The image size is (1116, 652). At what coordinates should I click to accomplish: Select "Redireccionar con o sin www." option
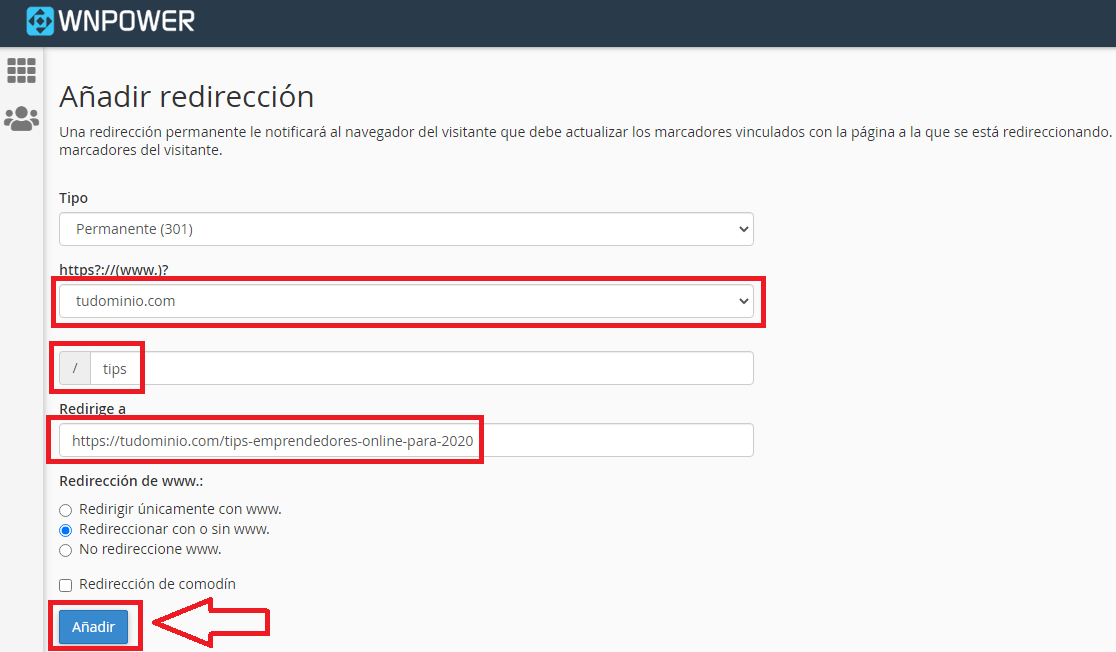(x=65, y=530)
